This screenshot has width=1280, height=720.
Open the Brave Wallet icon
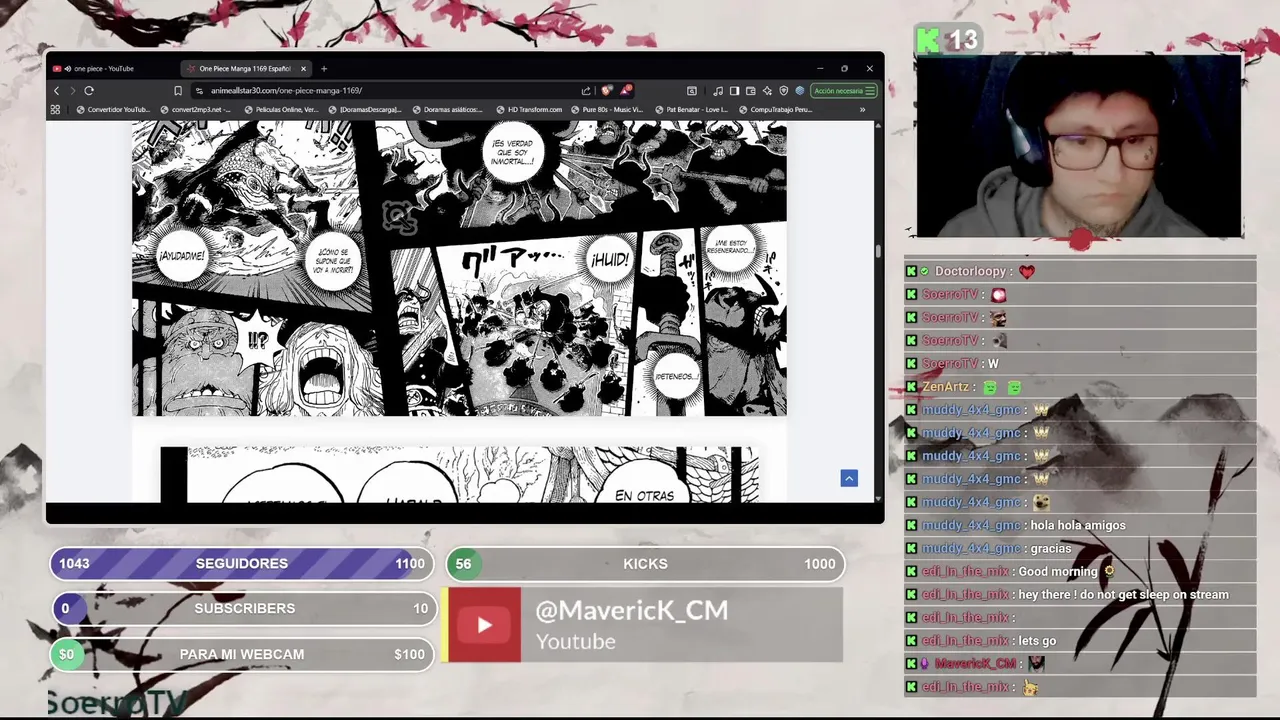click(751, 91)
